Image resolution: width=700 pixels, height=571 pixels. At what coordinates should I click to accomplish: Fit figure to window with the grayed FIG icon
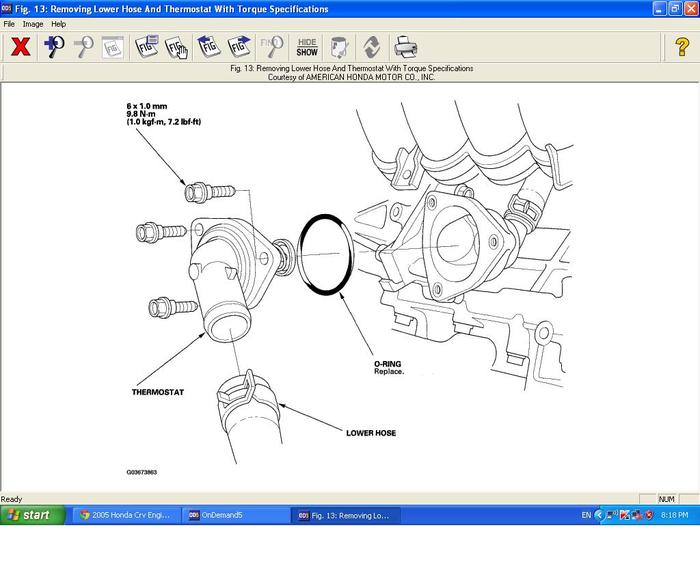click(x=113, y=47)
